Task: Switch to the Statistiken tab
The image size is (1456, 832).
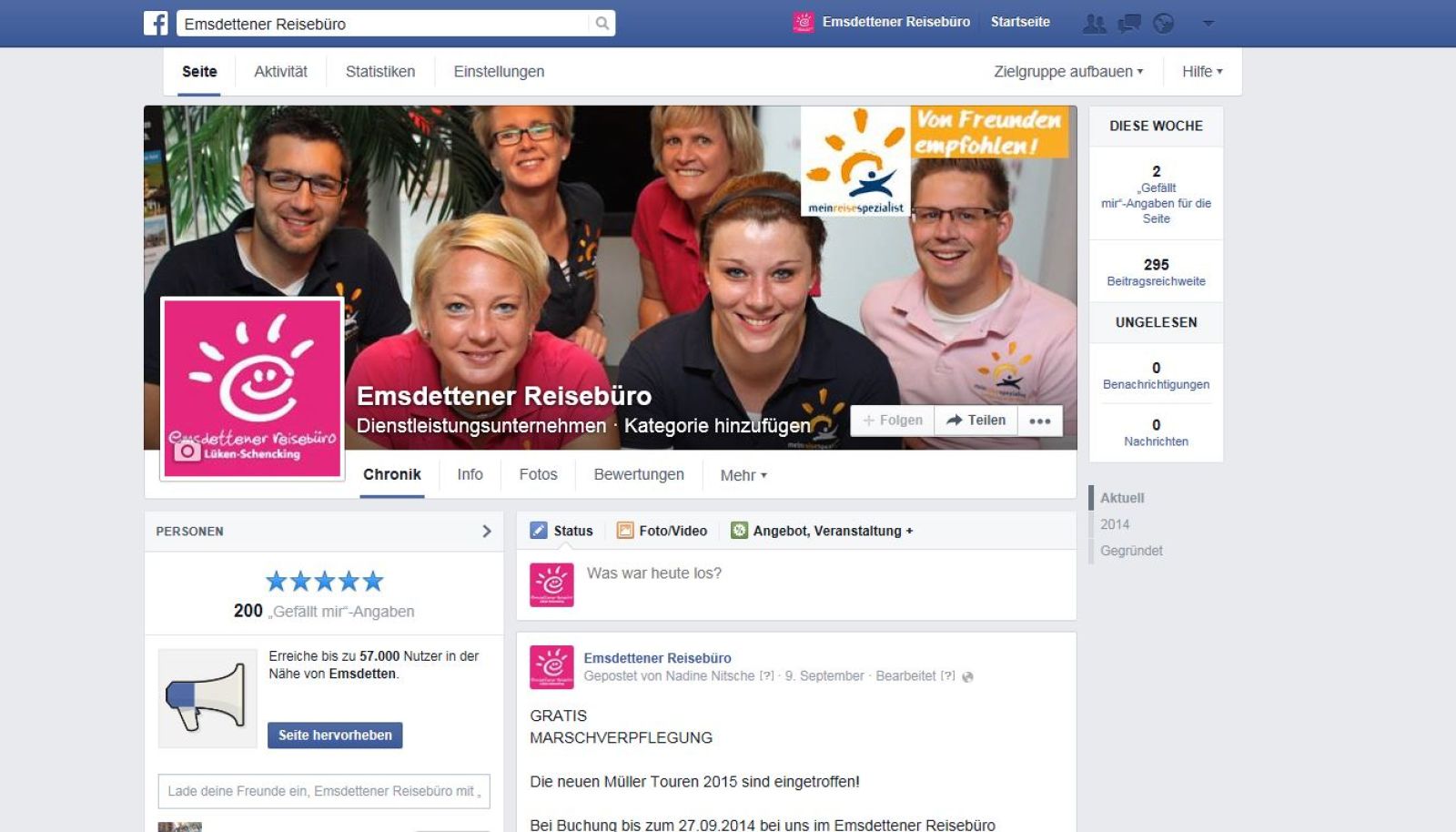Action: 380,72
